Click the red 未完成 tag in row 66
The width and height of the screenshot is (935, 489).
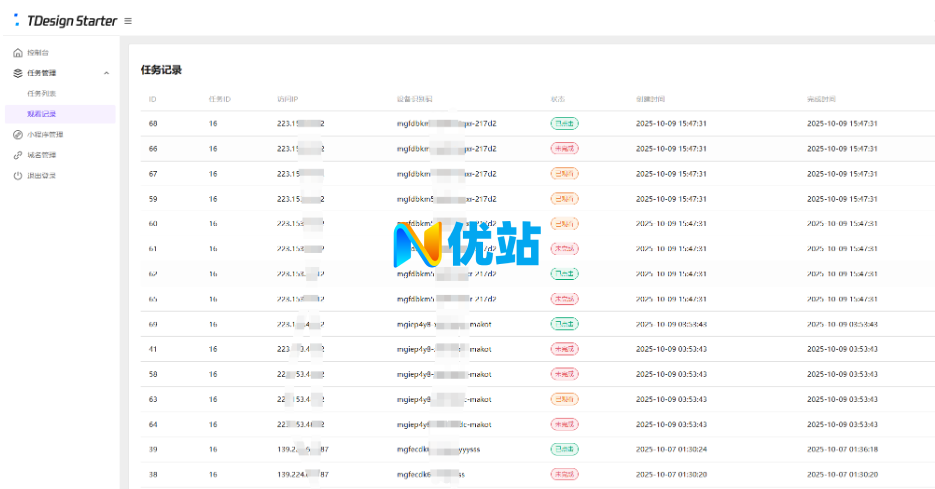pos(564,148)
